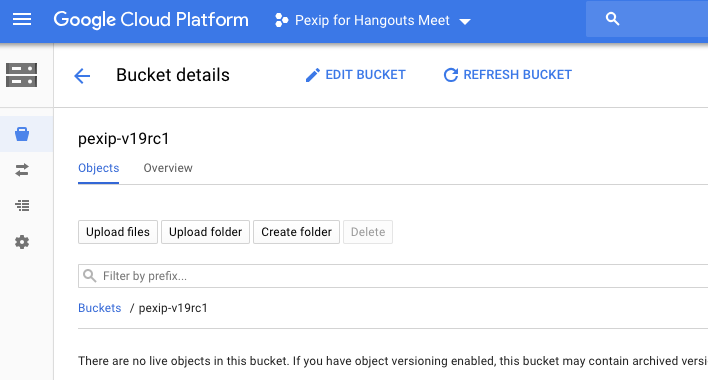Screen dimensions: 708x380
Task: Focus the Filter by prefix field
Action: (393, 276)
